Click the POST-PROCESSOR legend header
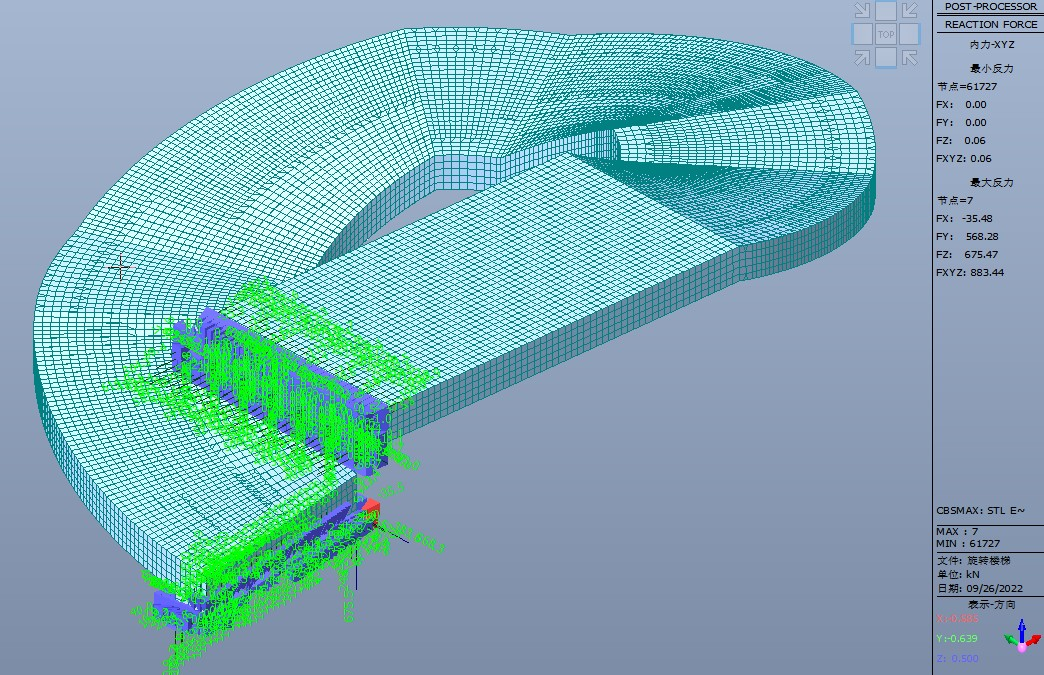The height and width of the screenshot is (675, 1044). [x=990, y=7]
